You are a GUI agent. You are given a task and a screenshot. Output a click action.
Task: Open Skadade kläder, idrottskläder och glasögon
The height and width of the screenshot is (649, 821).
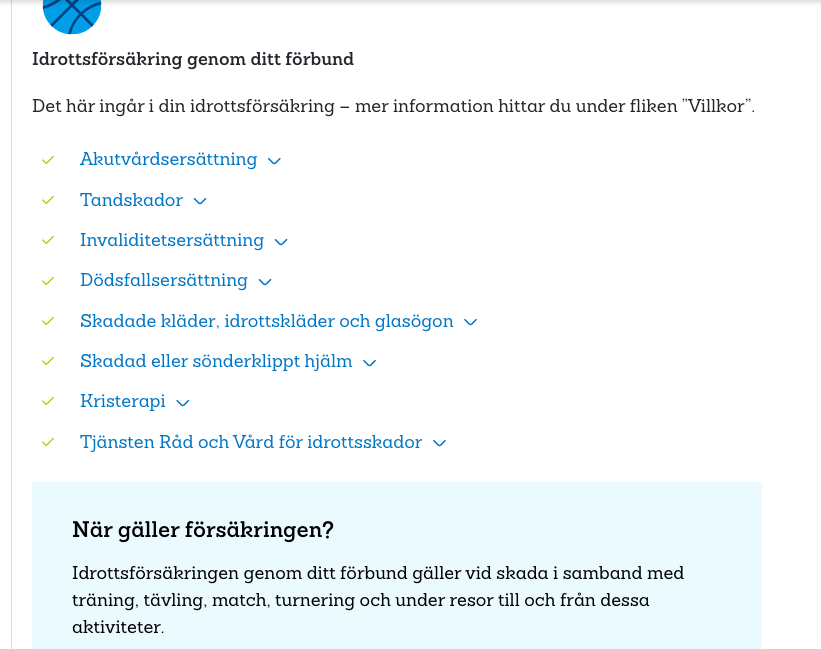266,321
